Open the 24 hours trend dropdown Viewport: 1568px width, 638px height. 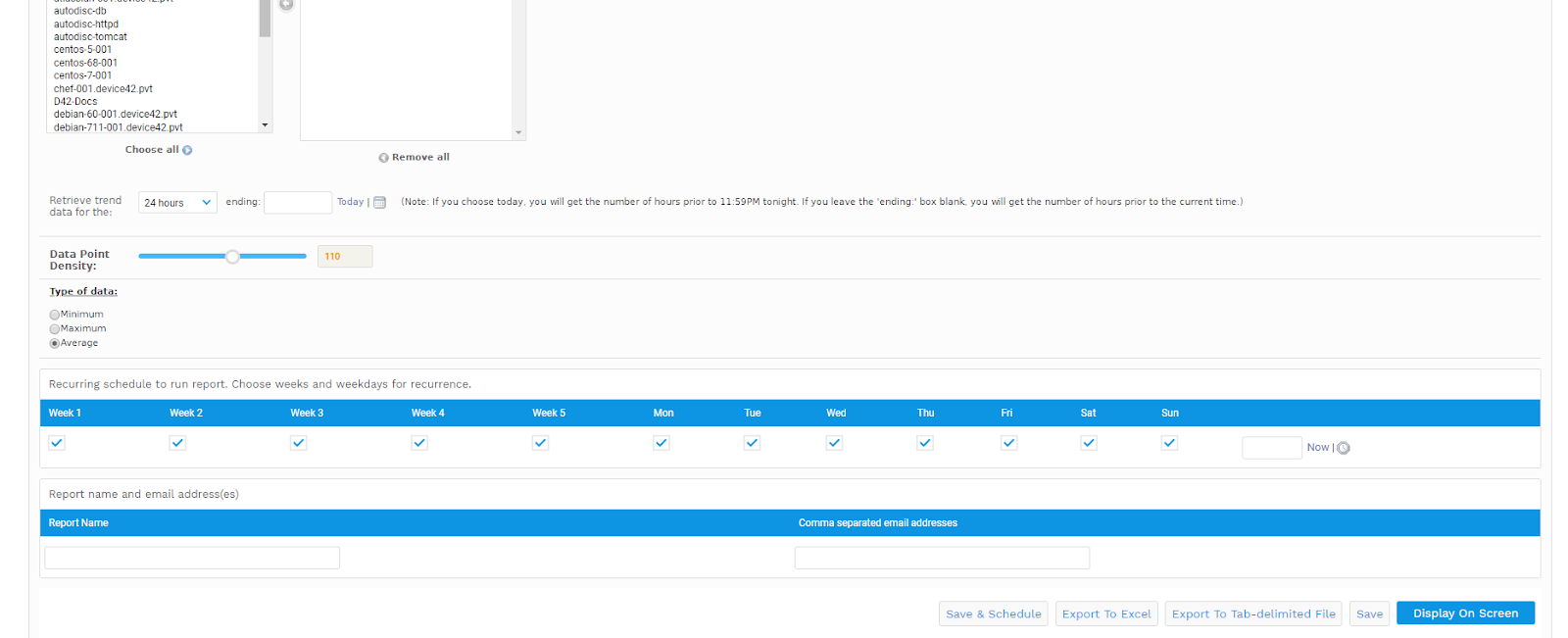177,203
